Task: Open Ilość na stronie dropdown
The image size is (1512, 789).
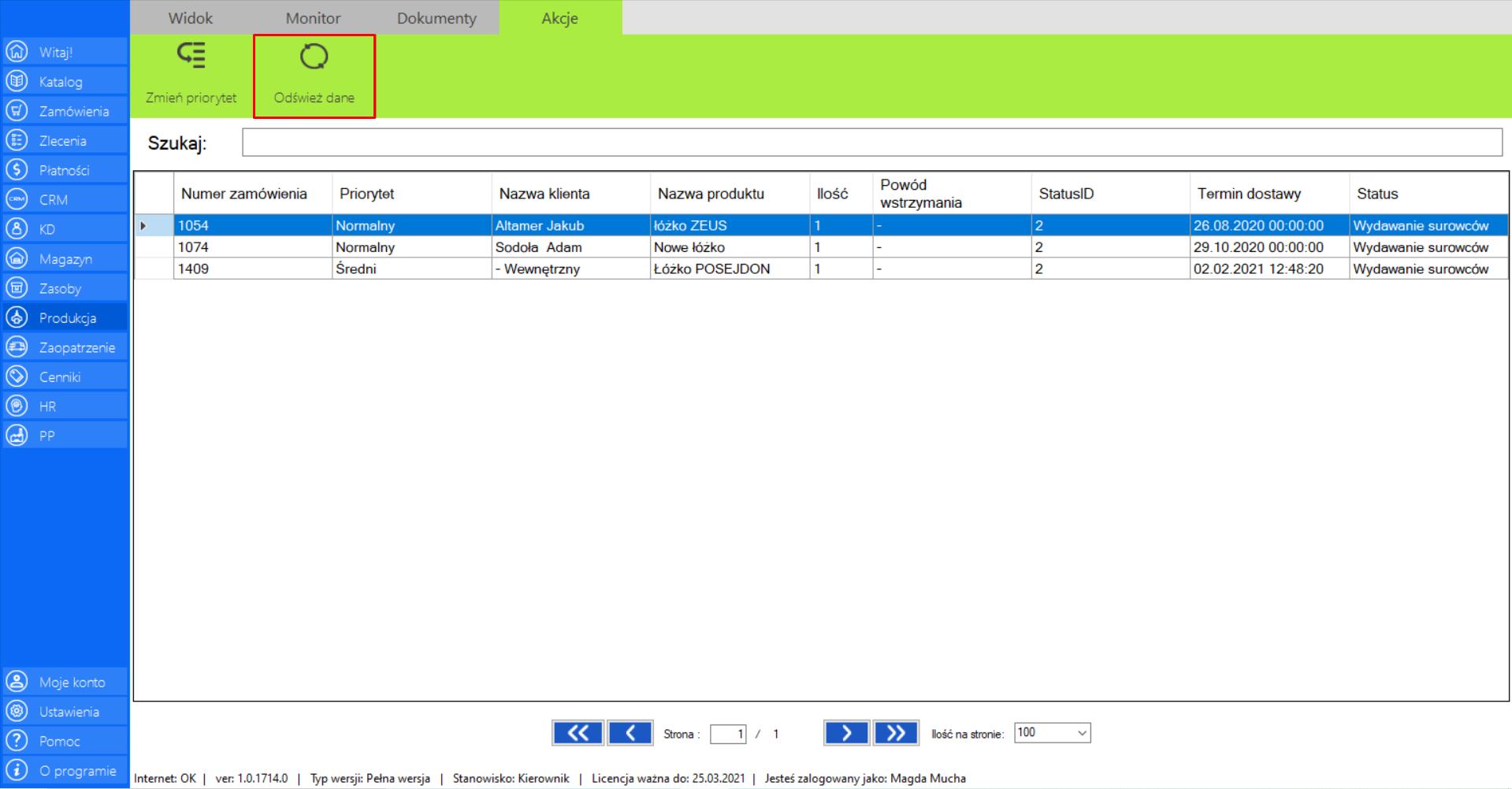Action: pos(1053,733)
